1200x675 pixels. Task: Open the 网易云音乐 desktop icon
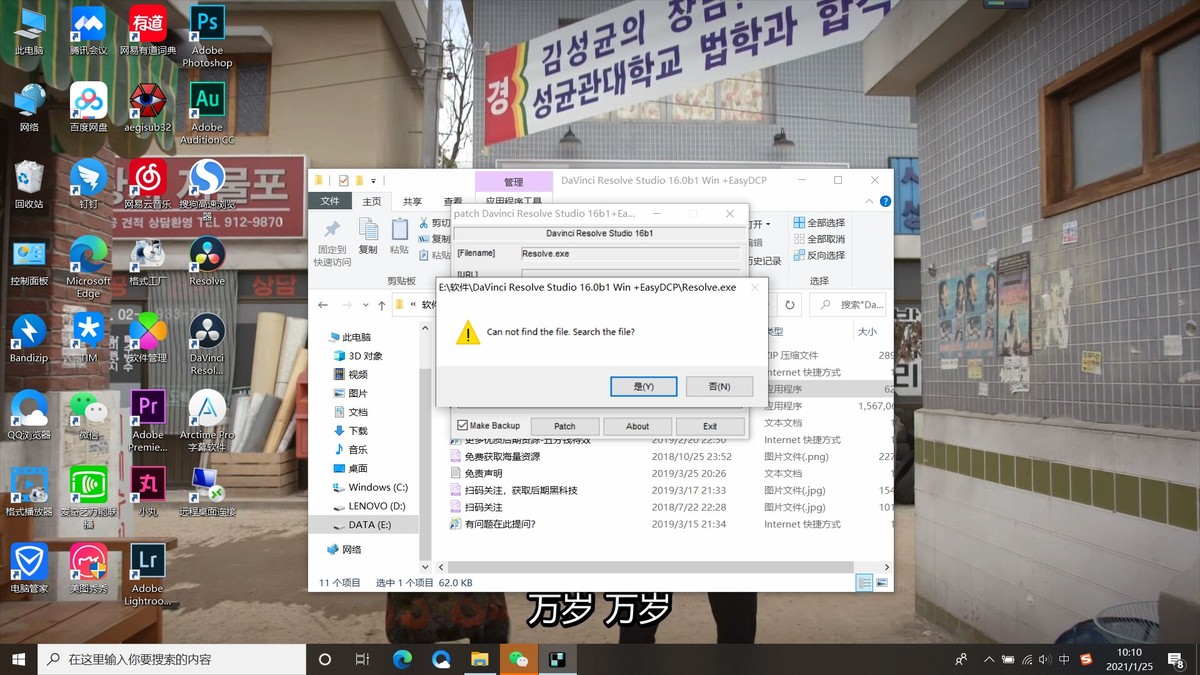(148, 184)
